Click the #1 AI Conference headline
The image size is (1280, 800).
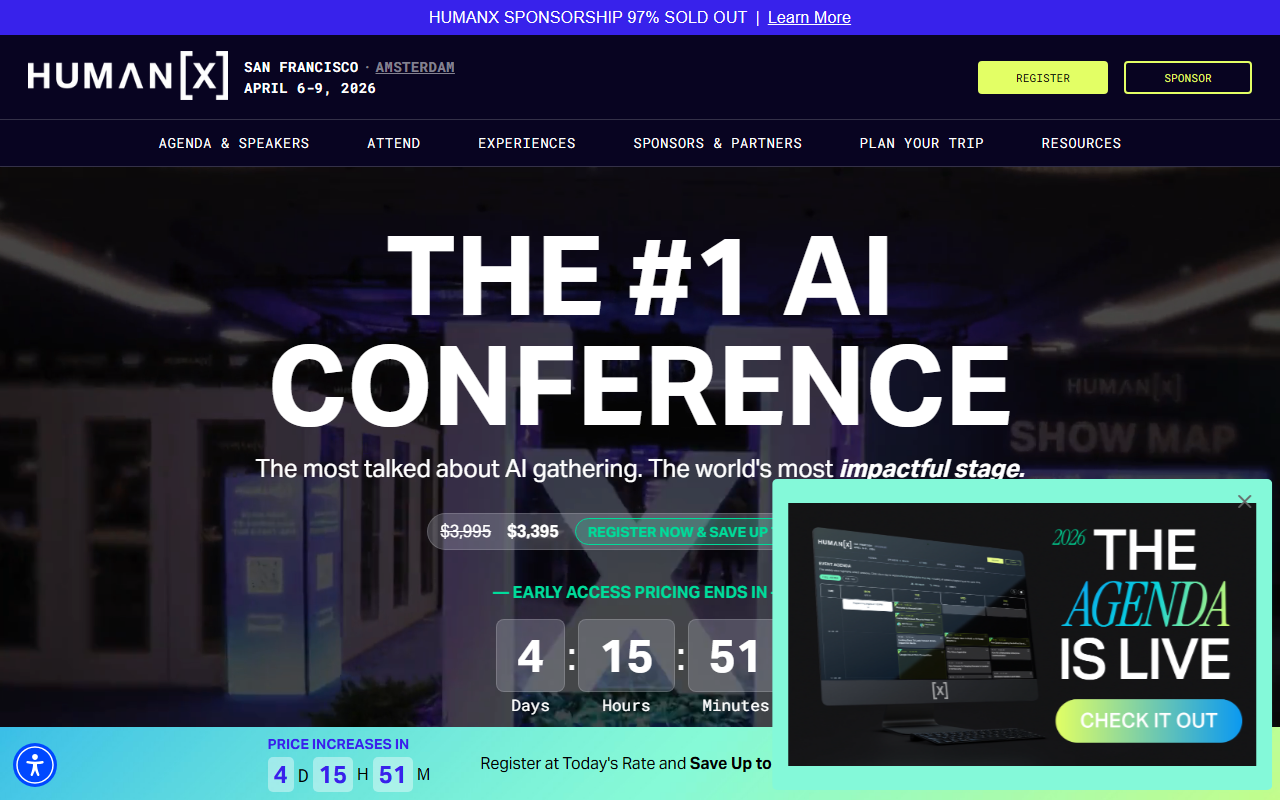click(x=640, y=331)
